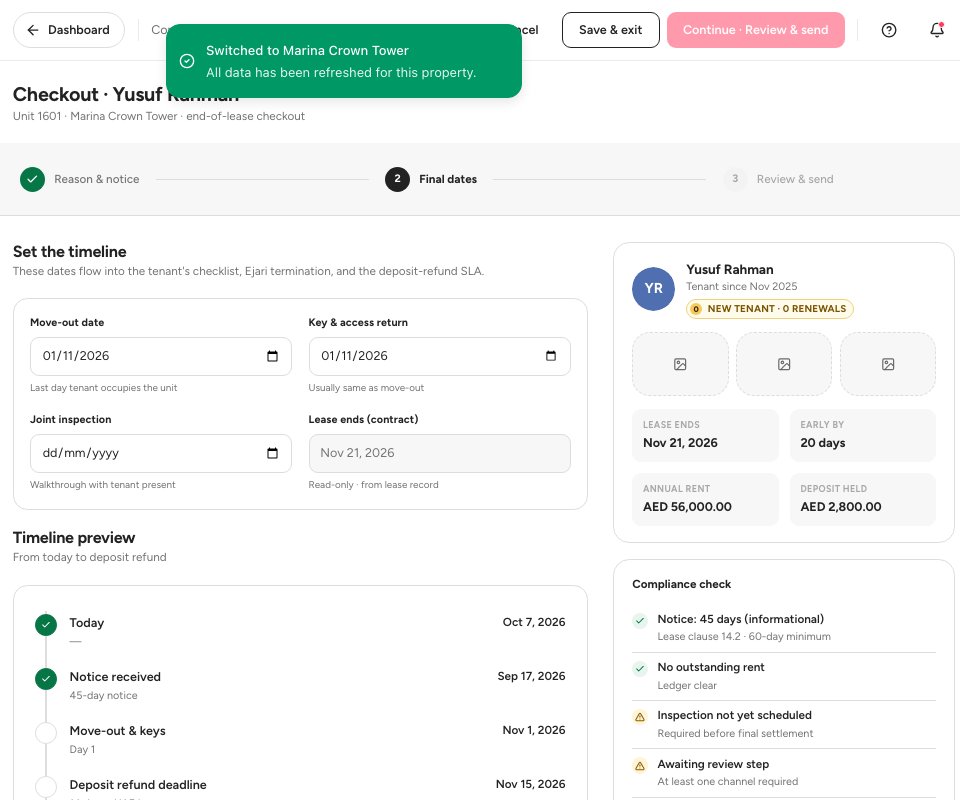960x800 pixels.
Task: Click the YR tenant avatar
Action: pyautogui.click(x=653, y=289)
